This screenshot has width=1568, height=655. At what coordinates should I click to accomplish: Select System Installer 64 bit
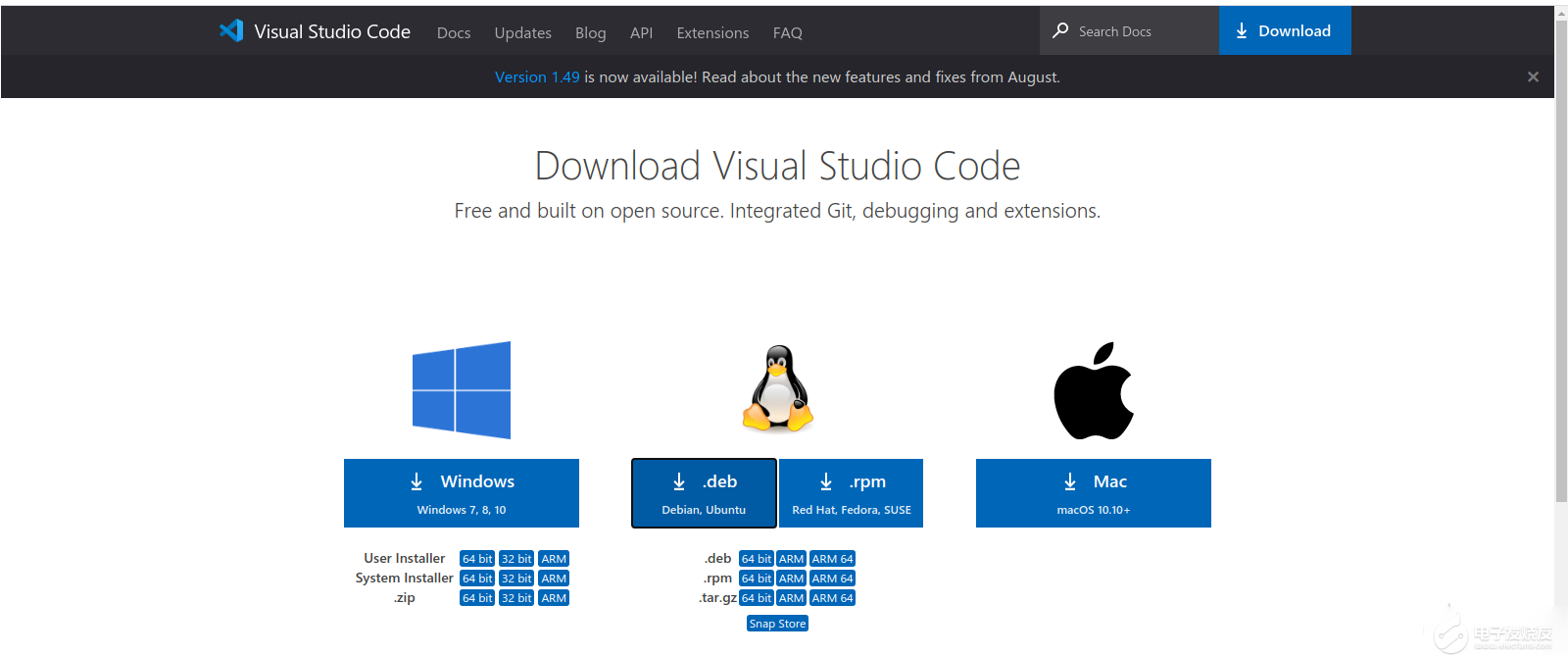click(x=477, y=579)
